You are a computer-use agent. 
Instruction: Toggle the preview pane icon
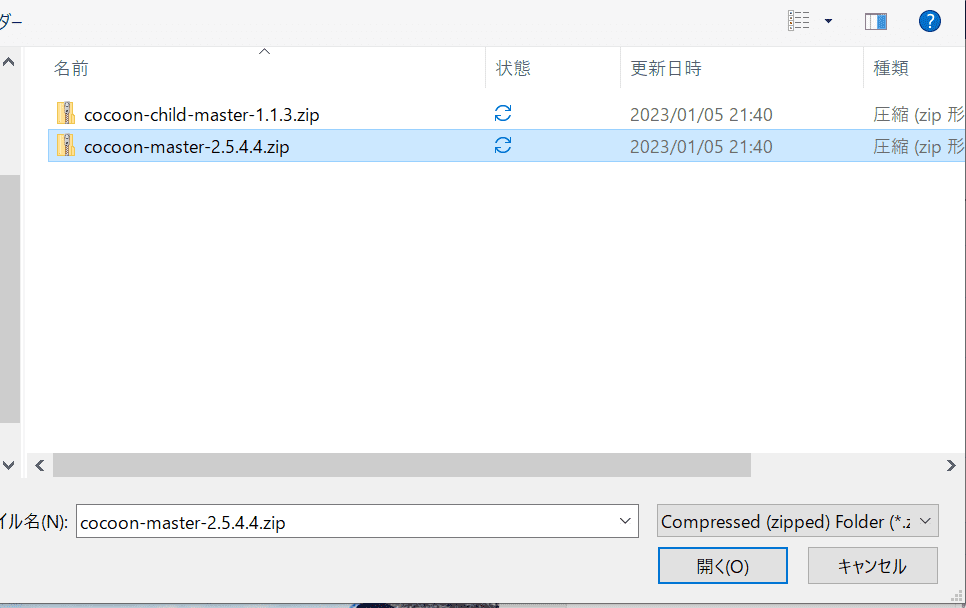coord(875,22)
